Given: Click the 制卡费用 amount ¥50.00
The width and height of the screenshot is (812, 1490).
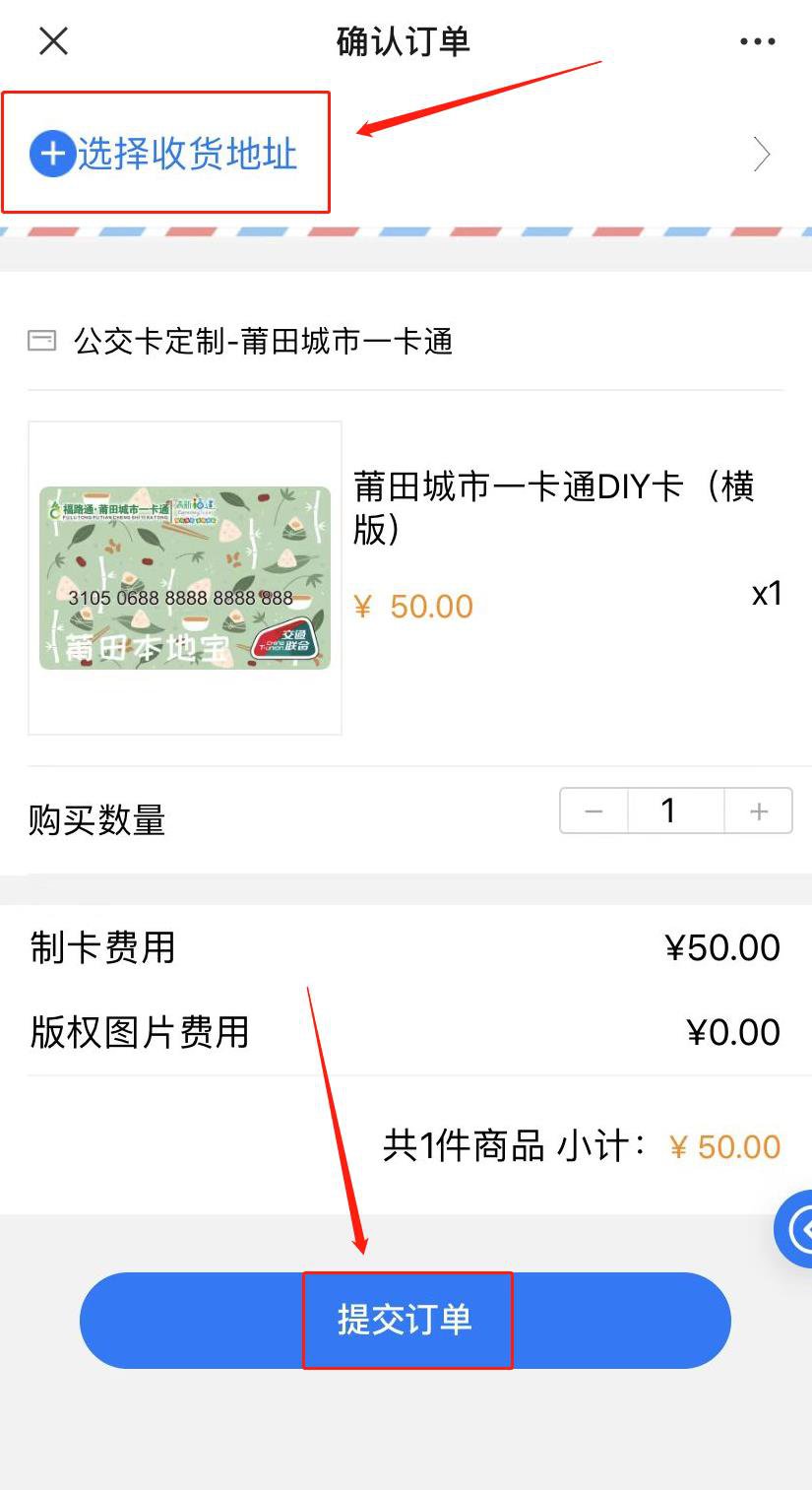Looking at the screenshot, I should coord(722,947).
